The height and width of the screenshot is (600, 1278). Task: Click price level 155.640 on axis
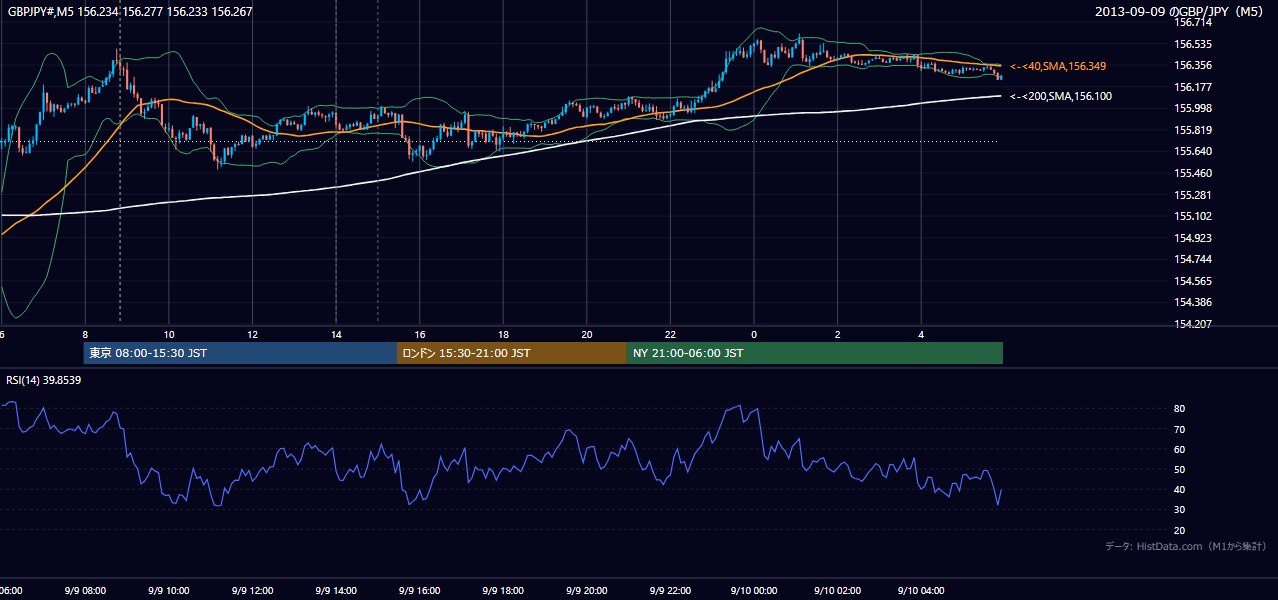coord(1194,151)
